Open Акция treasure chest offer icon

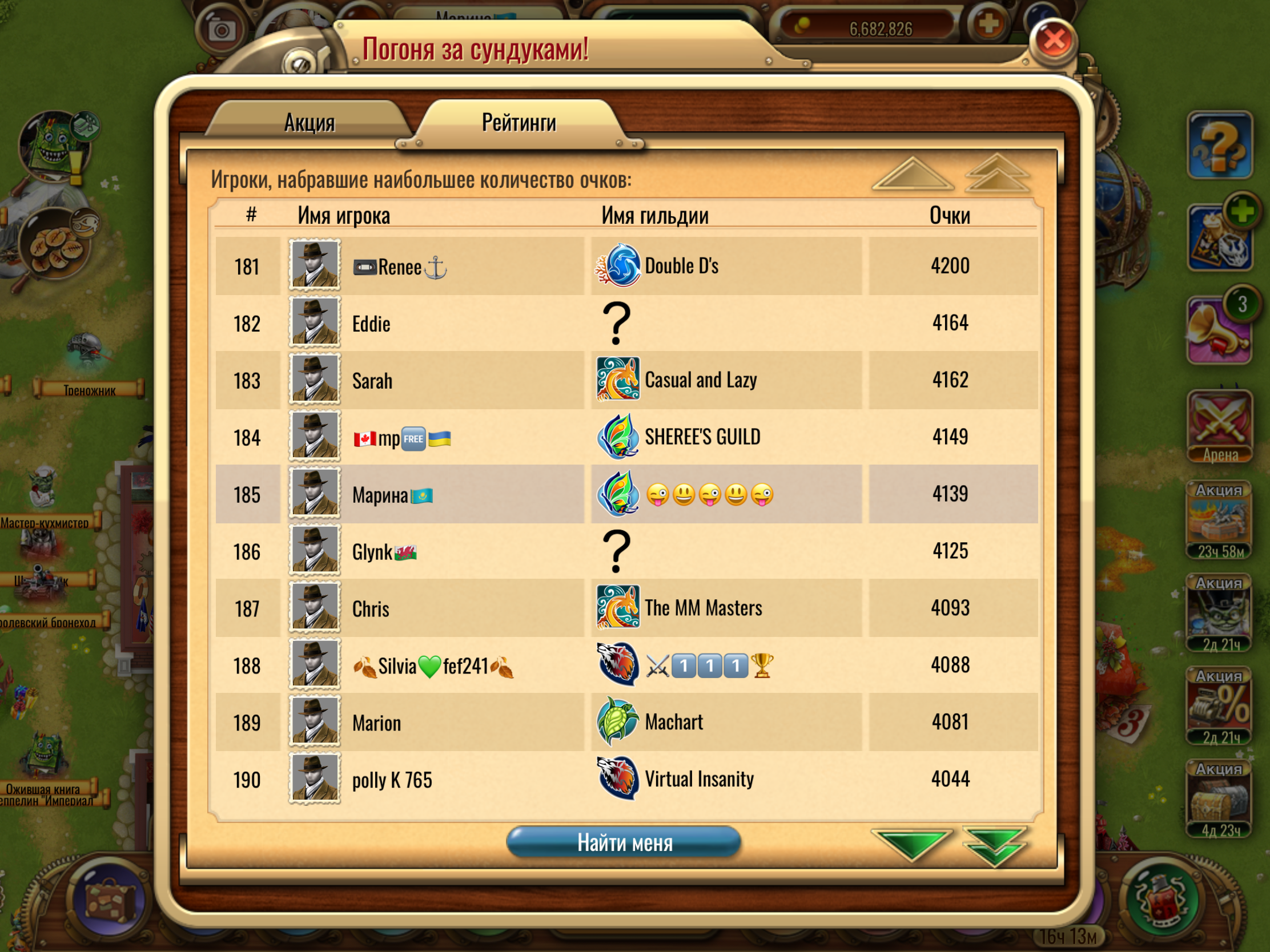(1220, 799)
